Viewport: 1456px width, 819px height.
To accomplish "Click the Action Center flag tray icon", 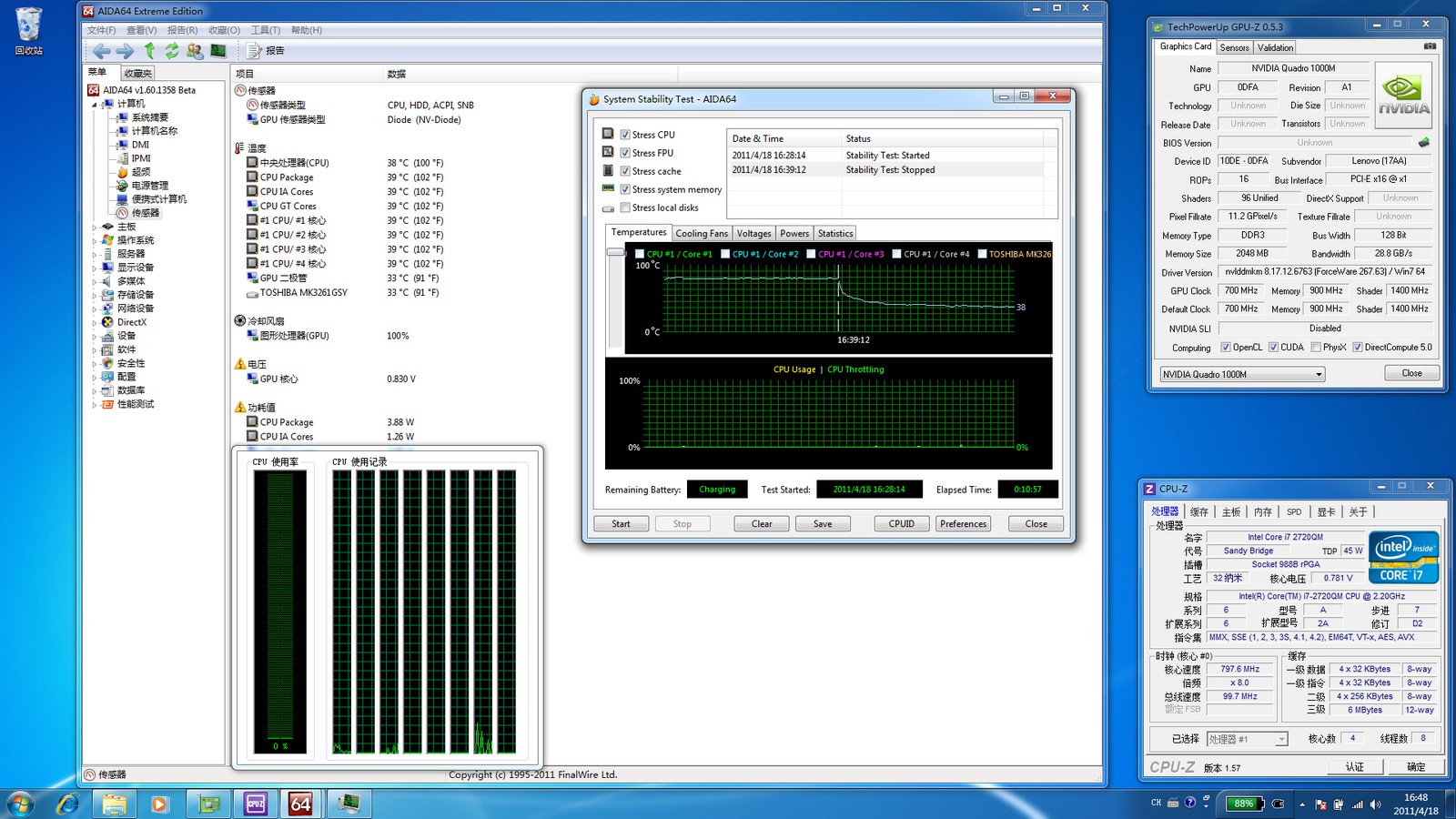I will [1321, 804].
